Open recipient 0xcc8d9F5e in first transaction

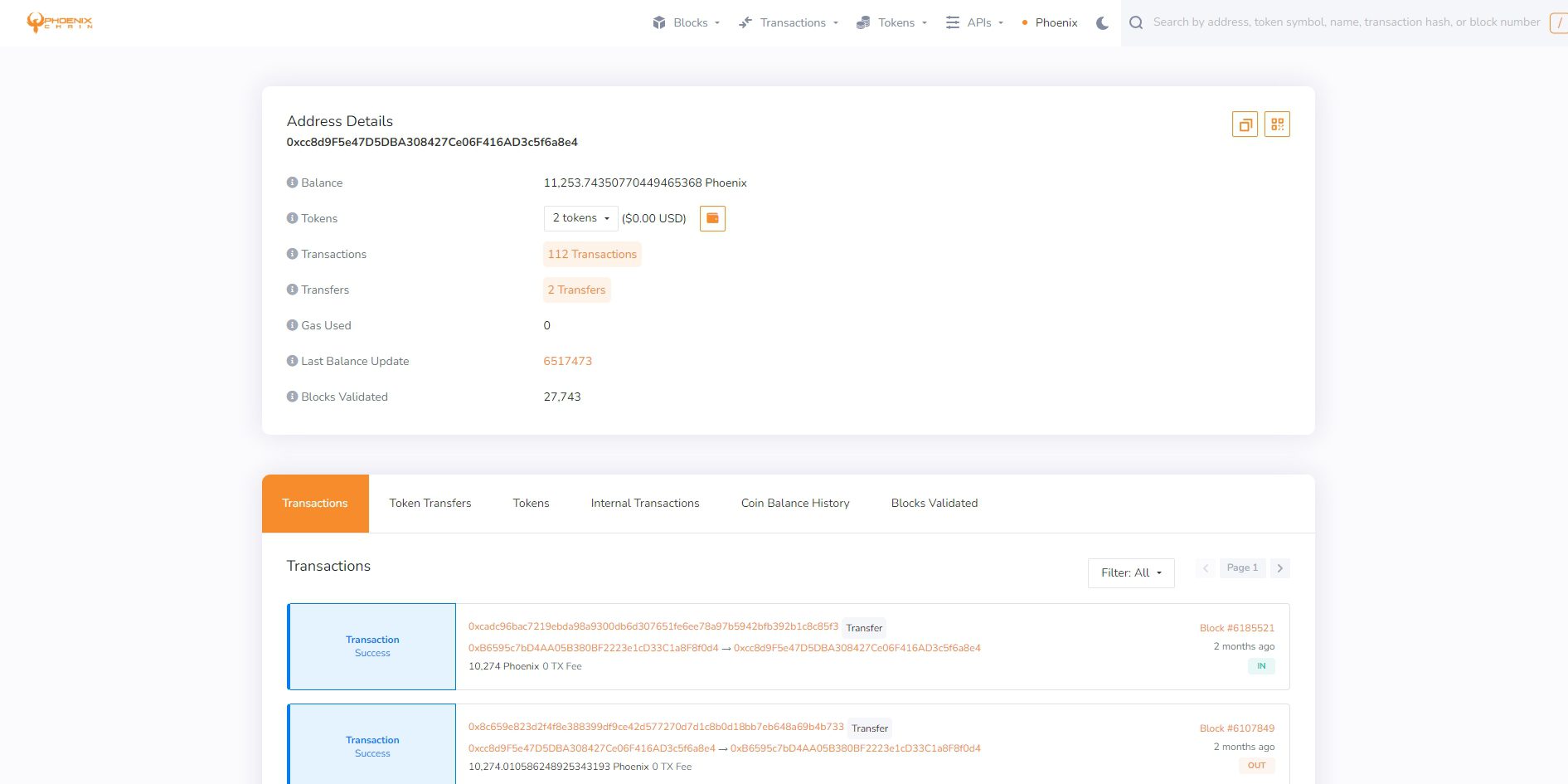coord(857,648)
